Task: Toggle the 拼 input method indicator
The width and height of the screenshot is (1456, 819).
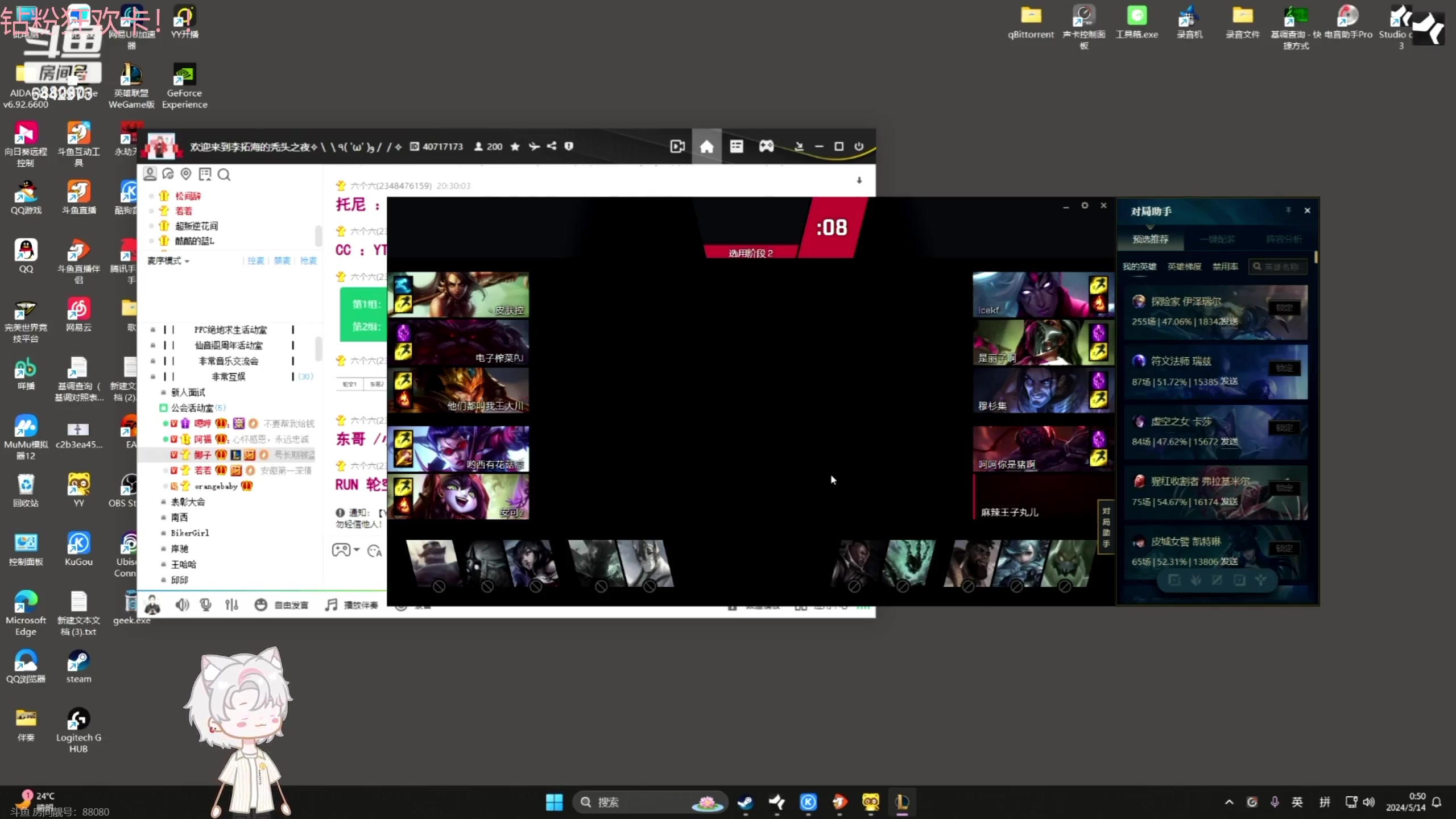Action: coord(1325,802)
